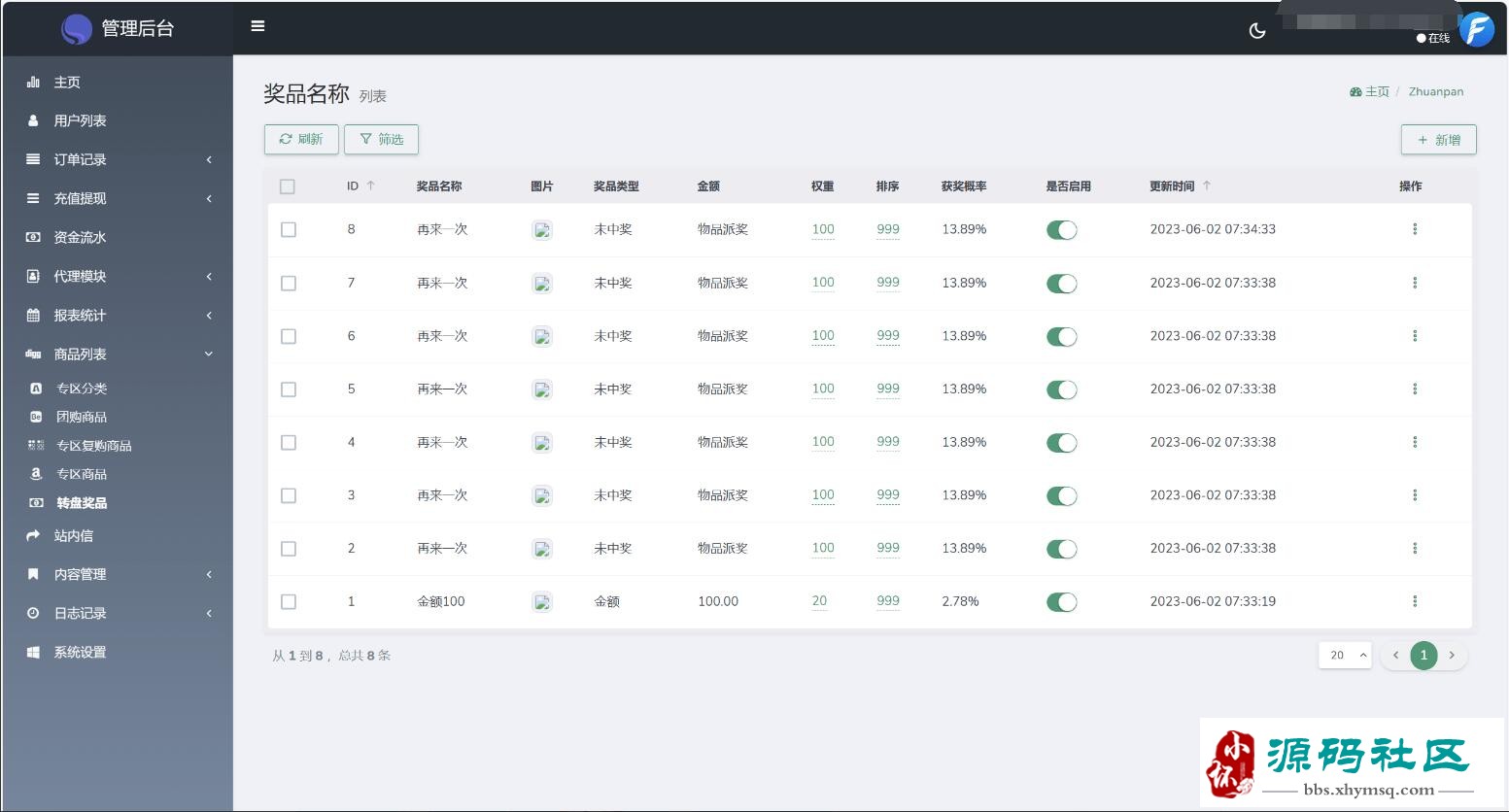This screenshot has height=812, width=1509.
Task: Expand the 内容管理 sidebar menu
Action: [x=118, y=575]
